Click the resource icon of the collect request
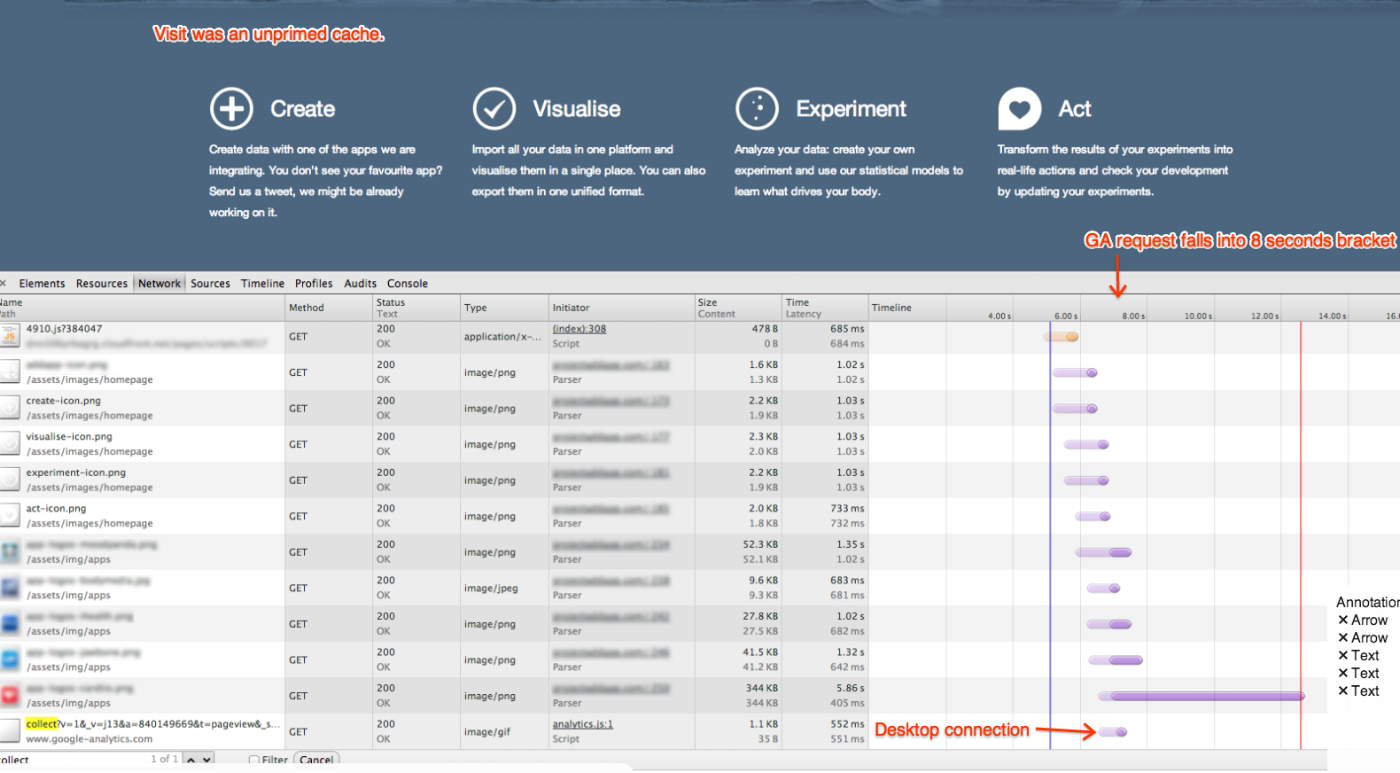 point(10,731)
